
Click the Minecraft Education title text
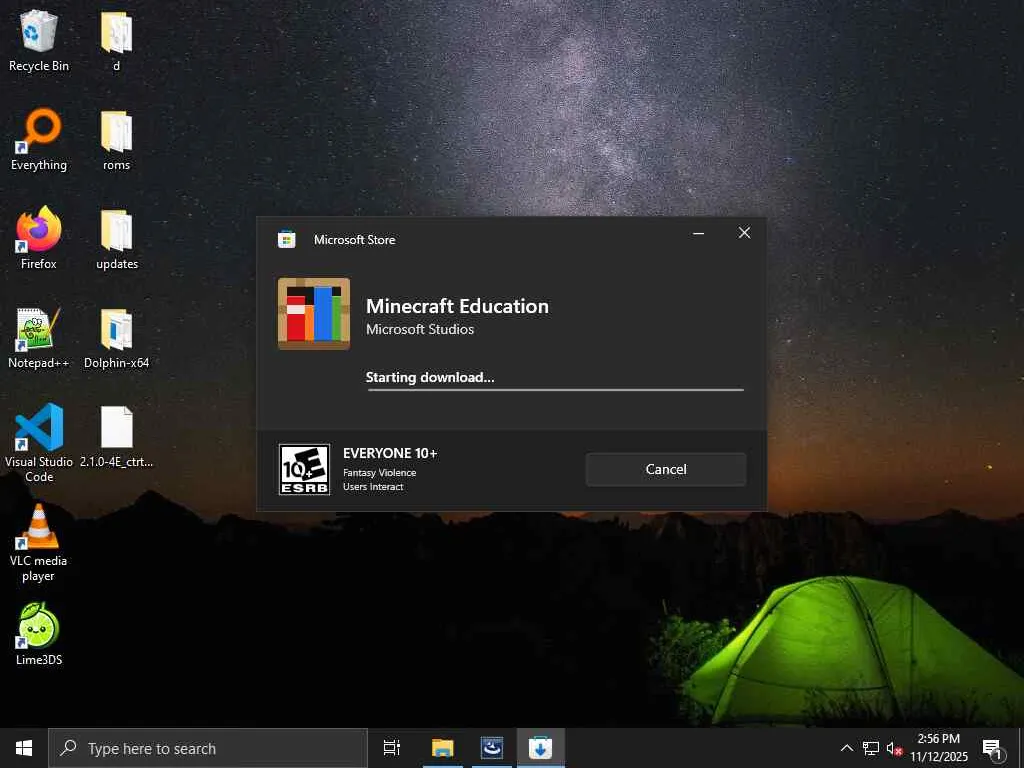(457, 306)
